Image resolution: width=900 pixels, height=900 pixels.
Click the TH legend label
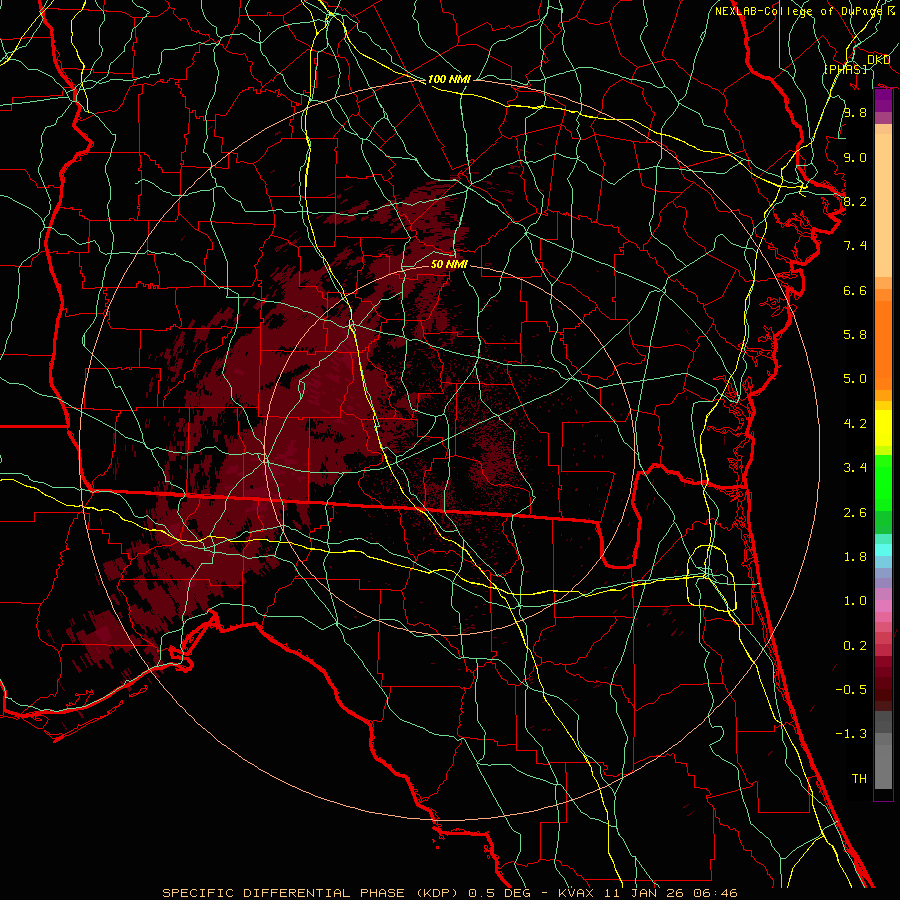859,779
